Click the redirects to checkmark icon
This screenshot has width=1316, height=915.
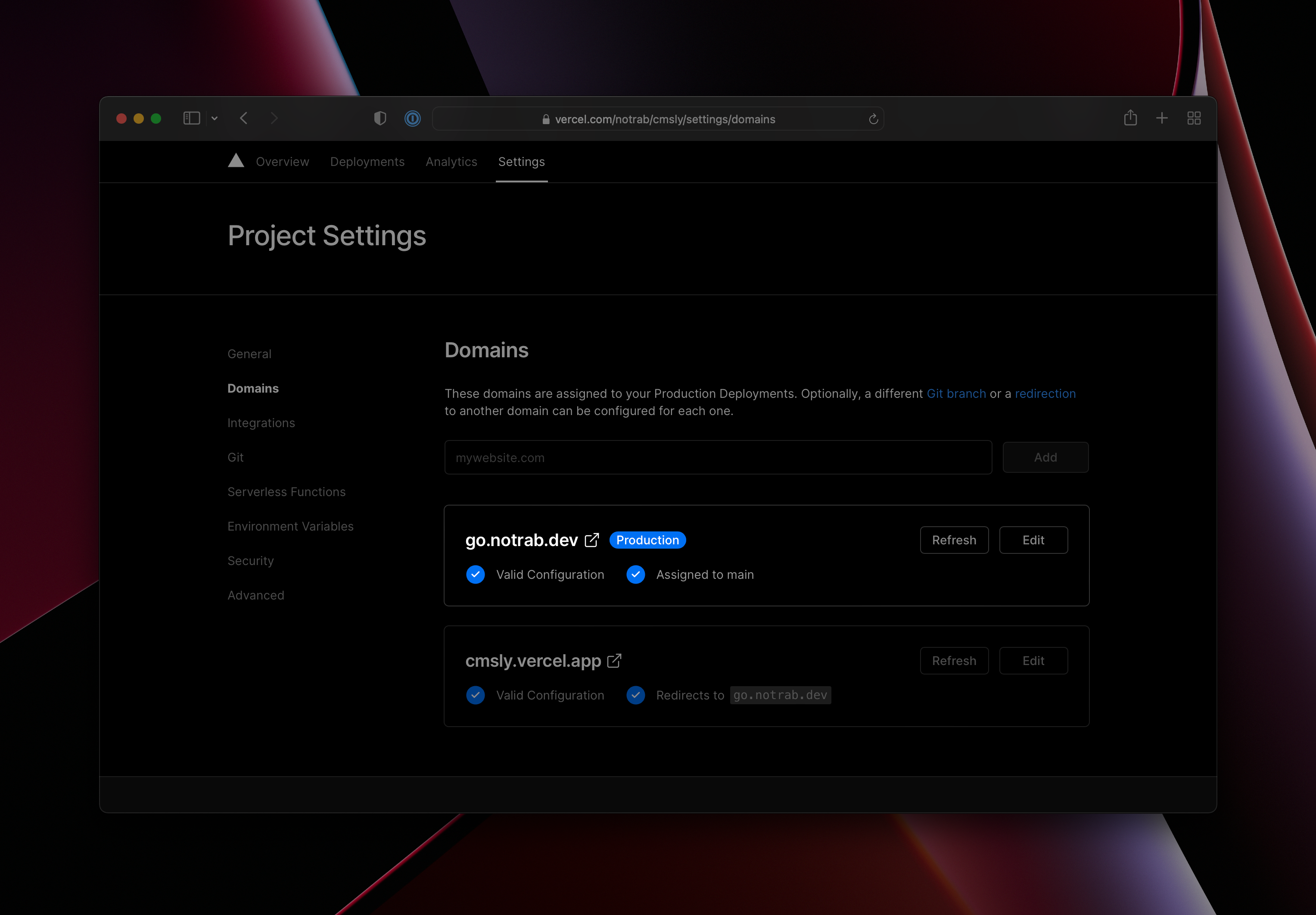(636, 695)
